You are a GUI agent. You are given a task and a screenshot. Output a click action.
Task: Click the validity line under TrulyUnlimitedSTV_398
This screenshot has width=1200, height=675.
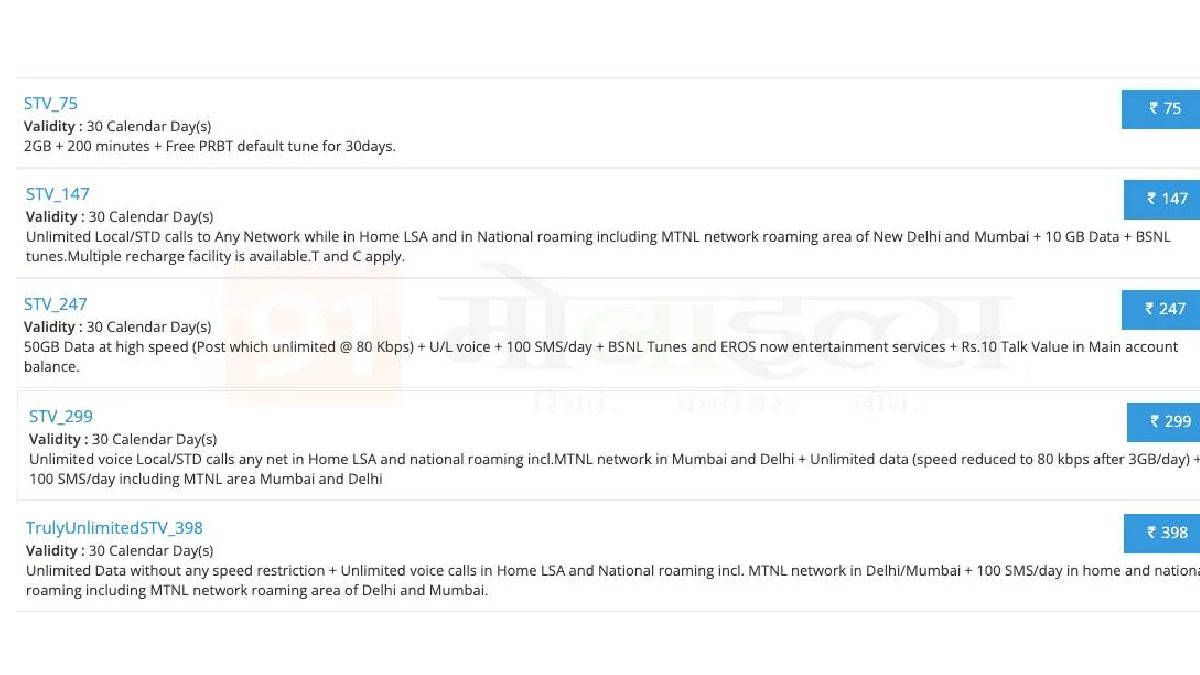click(x=120, y=551)
